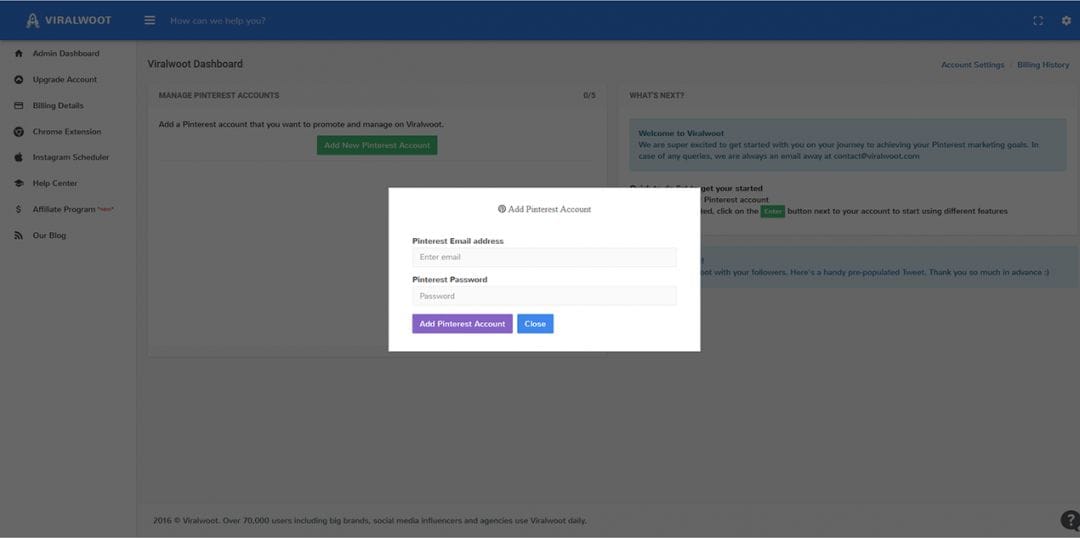The image size is (1080, 538).
Task: Open the Billing History link
Action: pyautogui.click(x=1043, y=65)
